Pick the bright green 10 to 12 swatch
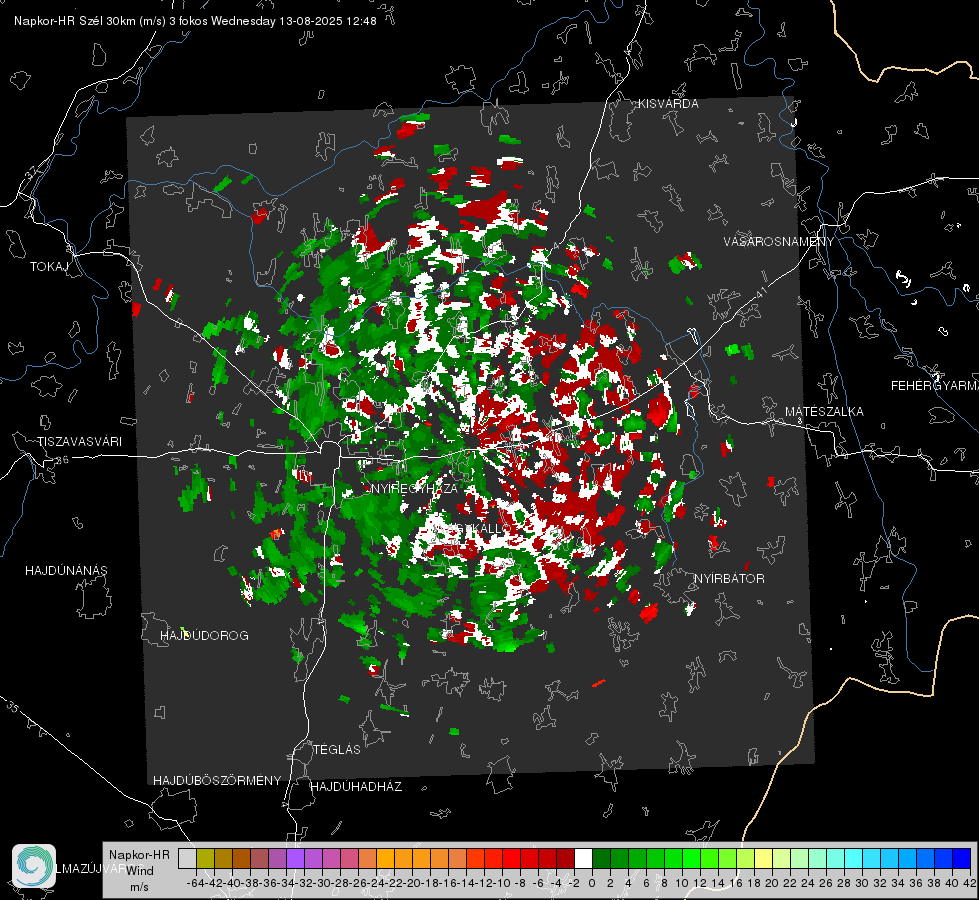Screen dimensions: 979x900 point(692,858)
